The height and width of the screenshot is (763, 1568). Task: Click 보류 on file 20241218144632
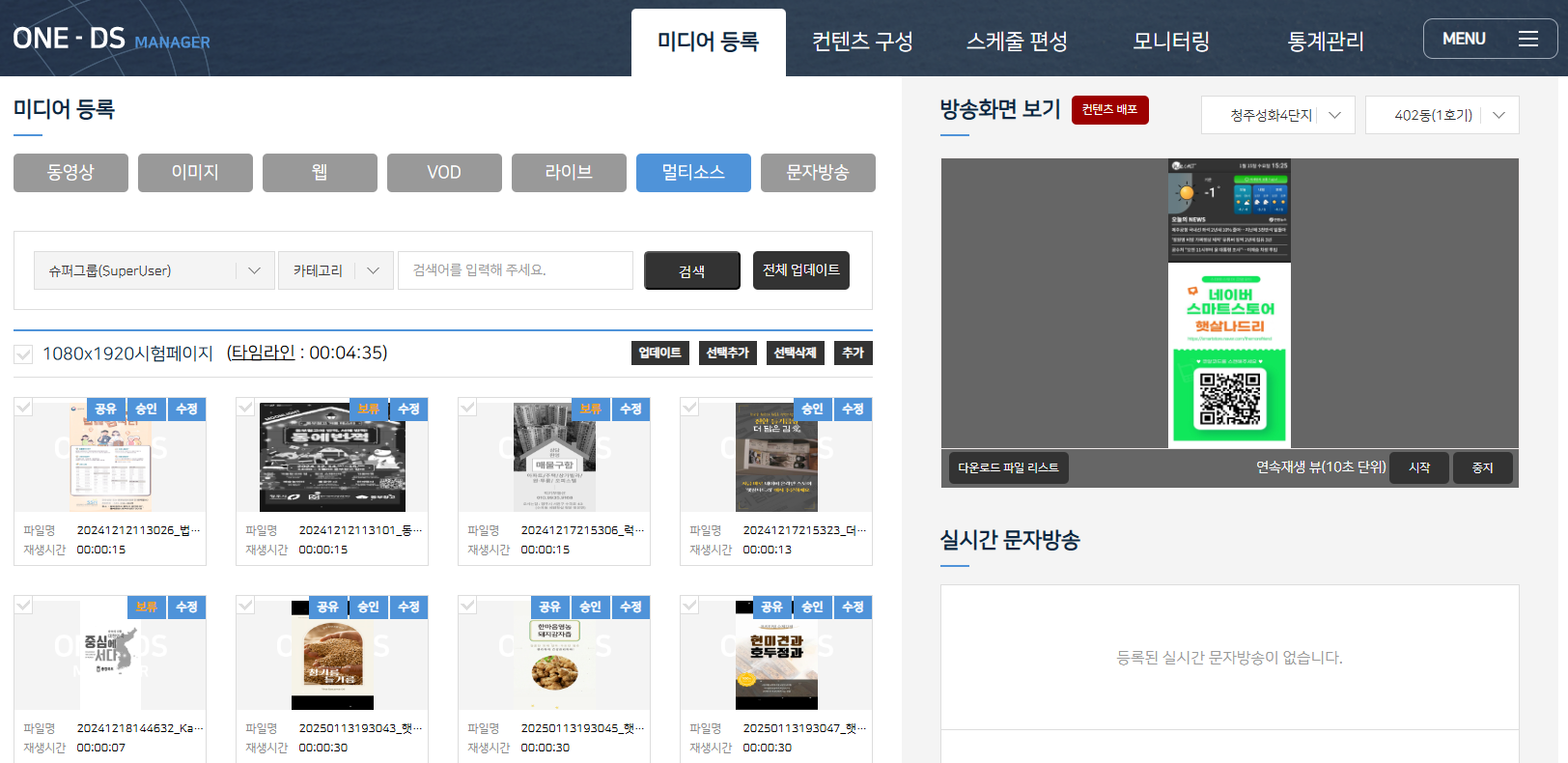(147, 607)
